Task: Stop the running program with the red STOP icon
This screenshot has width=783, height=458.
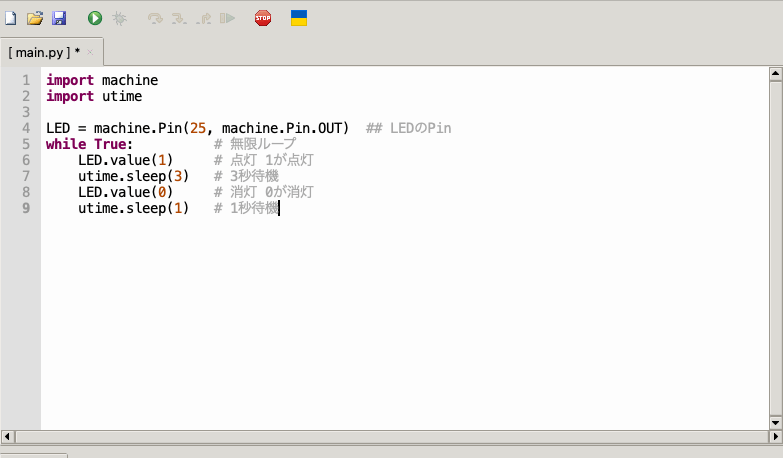Action: [x=263, y=18]
